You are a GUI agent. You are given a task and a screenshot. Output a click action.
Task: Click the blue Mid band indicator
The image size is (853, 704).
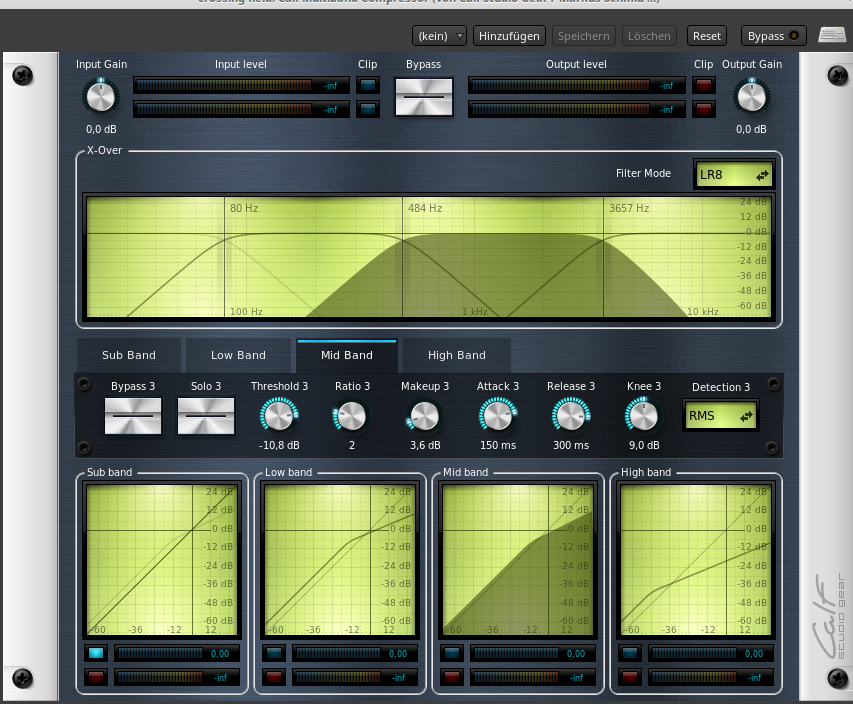pyautogui.click(x=452, y=653)
